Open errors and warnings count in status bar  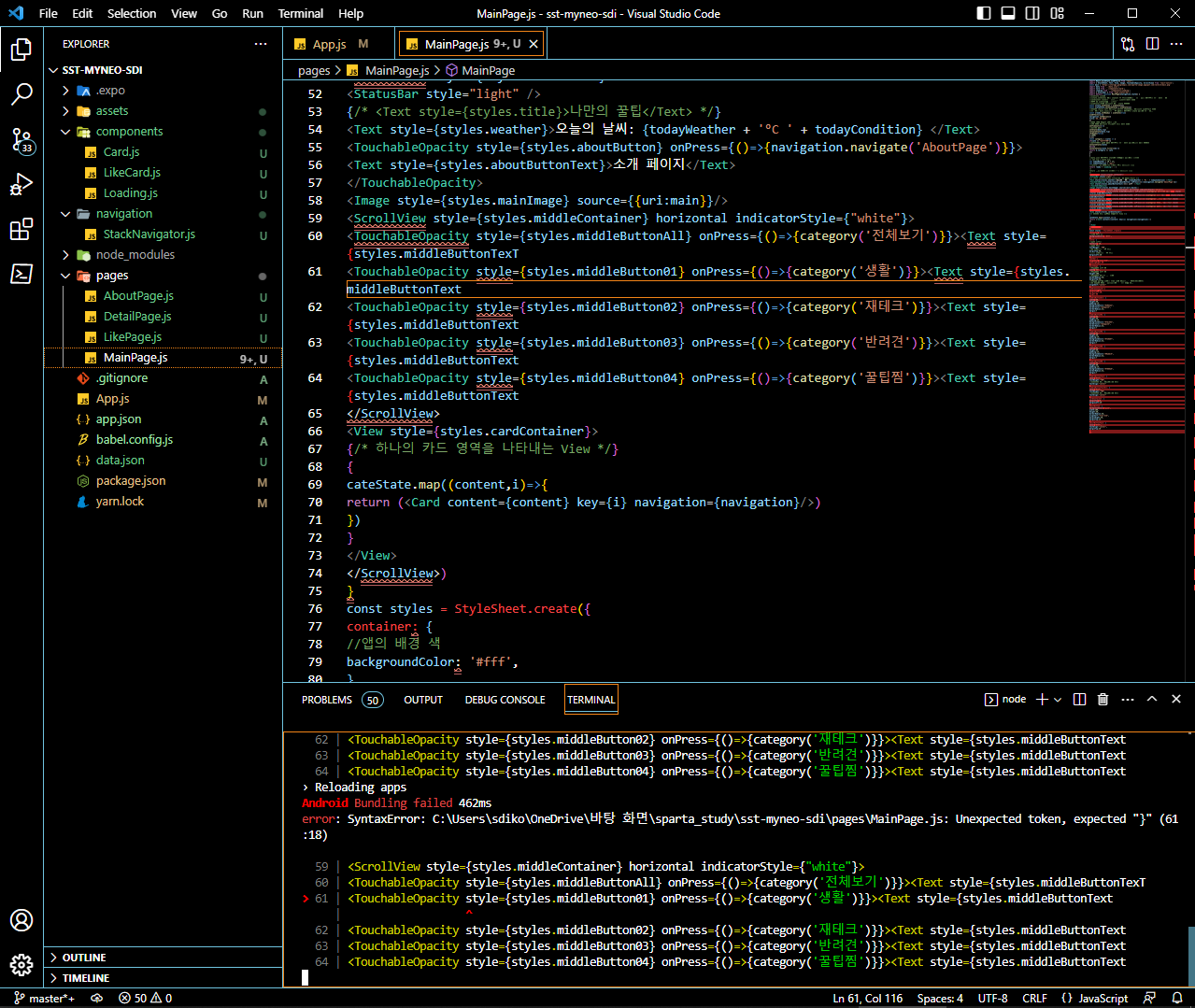pos(145,998)
